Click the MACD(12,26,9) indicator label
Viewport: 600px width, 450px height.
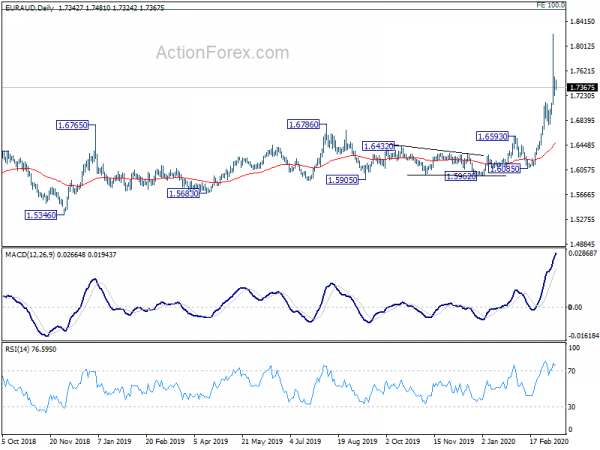[x=60, y=254]
